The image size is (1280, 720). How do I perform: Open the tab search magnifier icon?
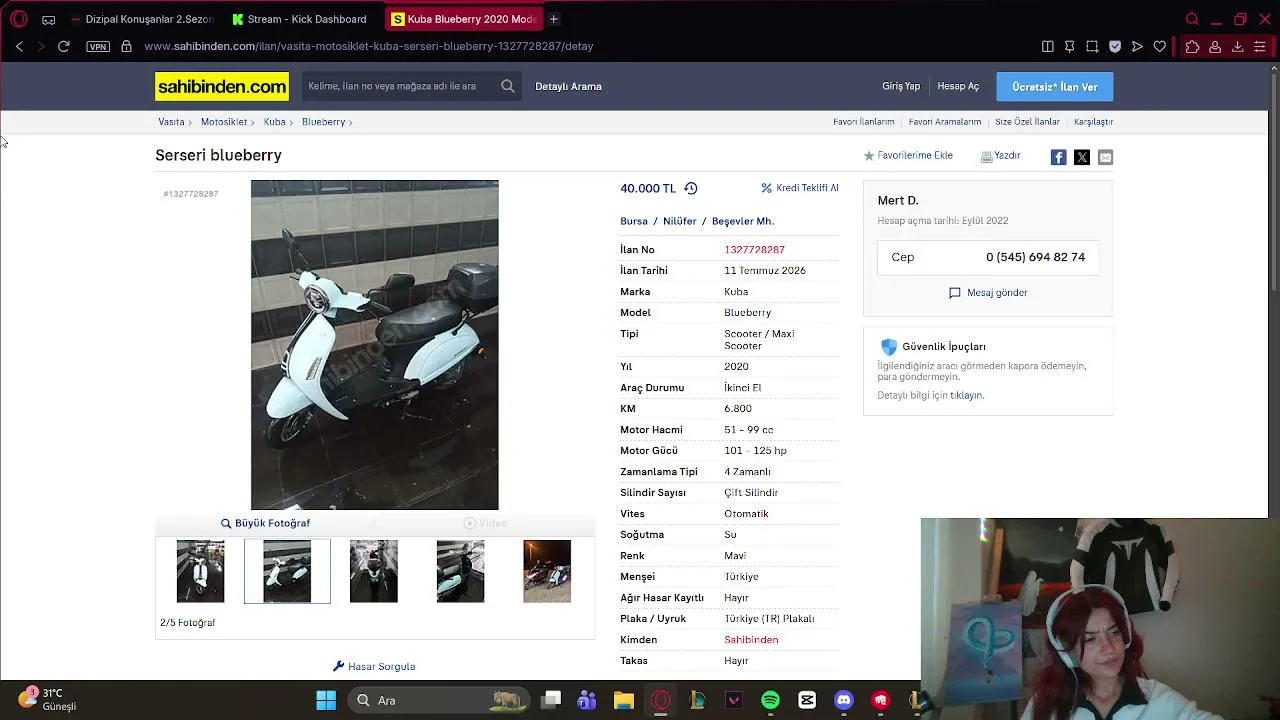1192,19
